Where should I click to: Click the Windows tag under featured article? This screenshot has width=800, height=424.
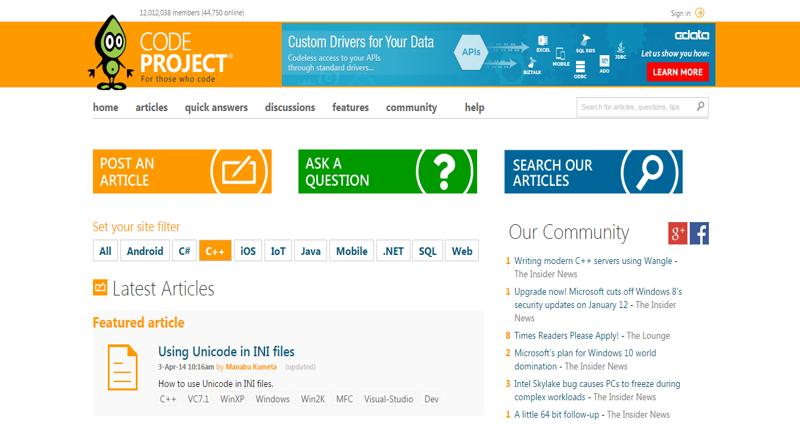tap(272, 399)
